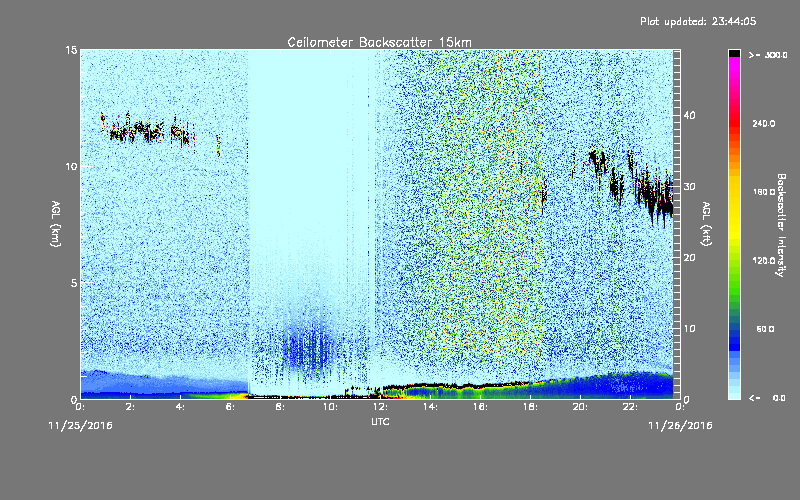This screenshot has height=500, width=800.
Task: Click the 14: hour tick label
Action: (430, 407)
